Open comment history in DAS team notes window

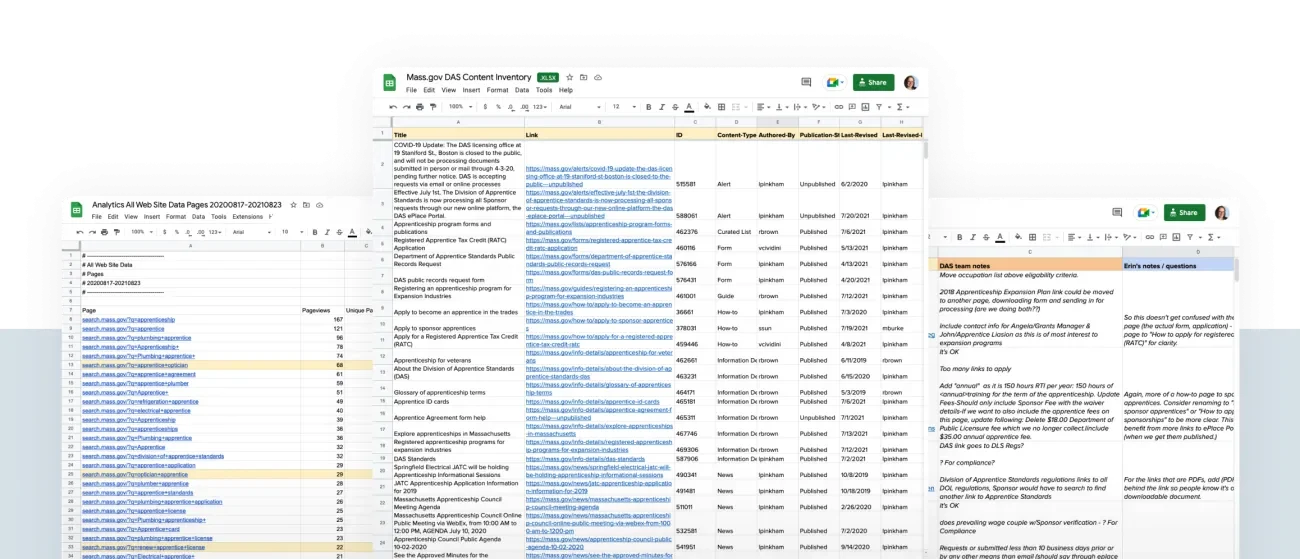click(x=1117, y=212)
